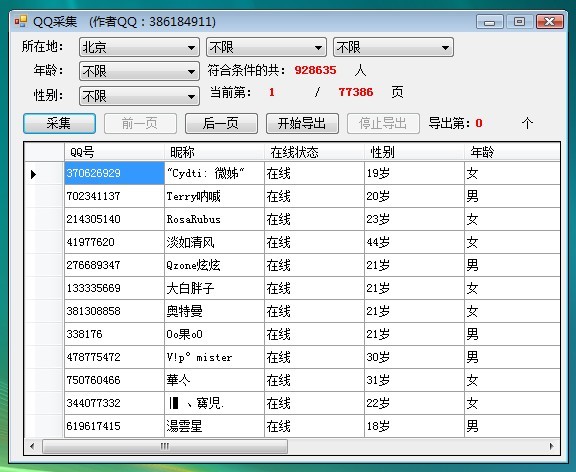Click nickname 大白胖子 cell
The image size is (576, 472).
pos(215,288)
